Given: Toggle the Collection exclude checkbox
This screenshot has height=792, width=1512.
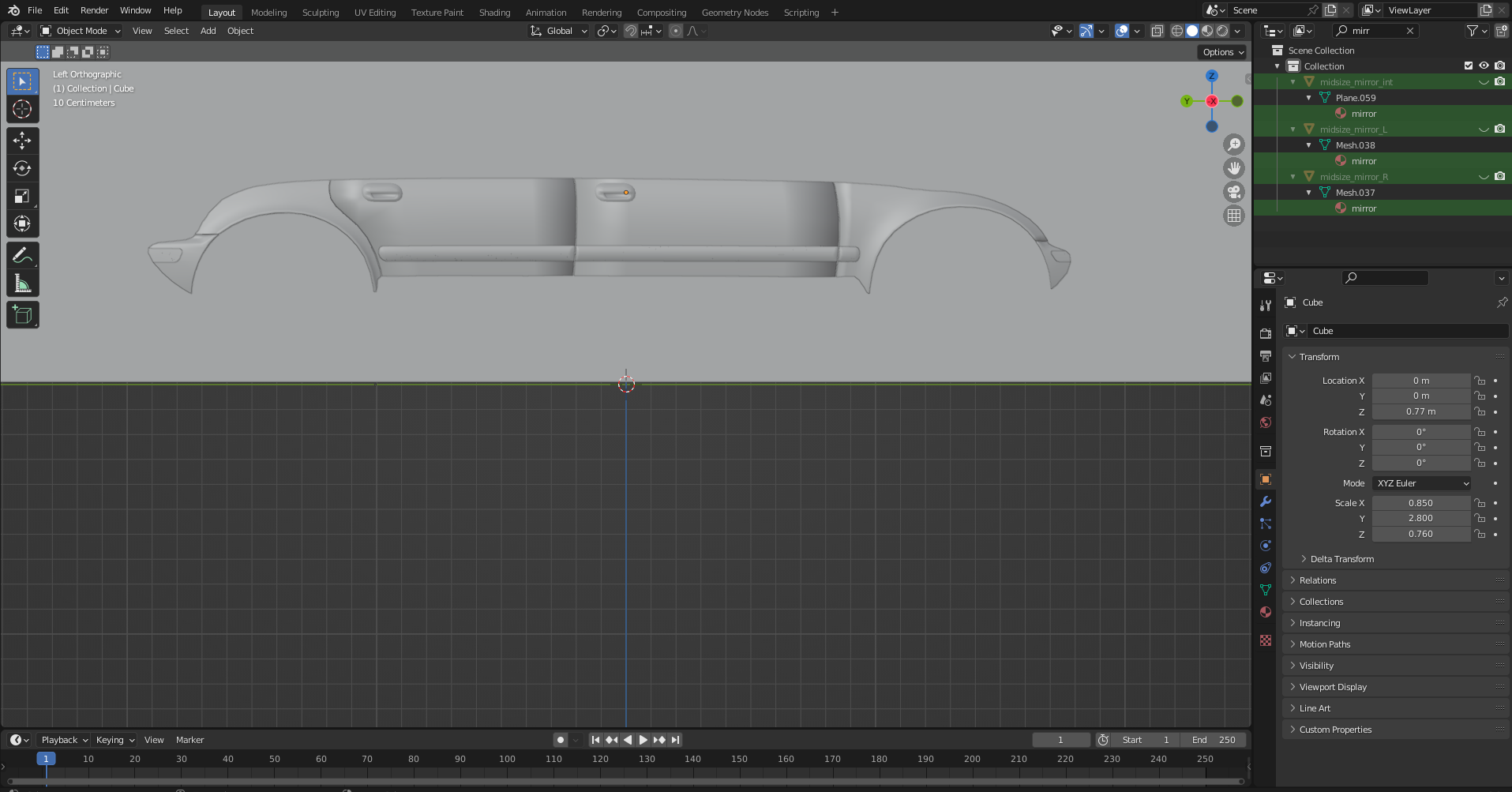Looking at the screenshot, I should pyautogui.click(x=1469, y=66).
